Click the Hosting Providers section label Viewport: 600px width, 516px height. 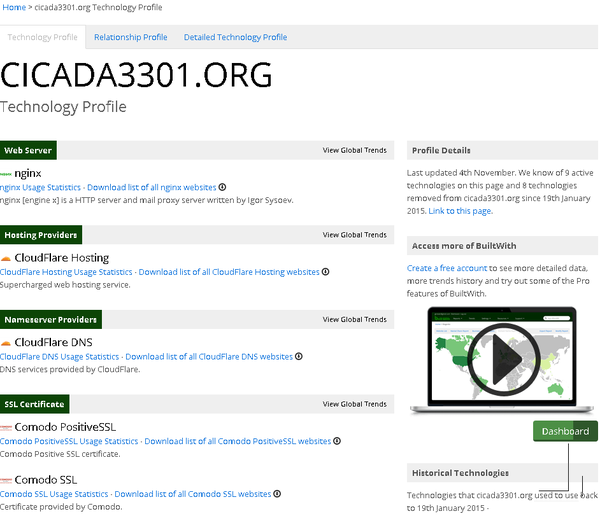coord(41,235)
